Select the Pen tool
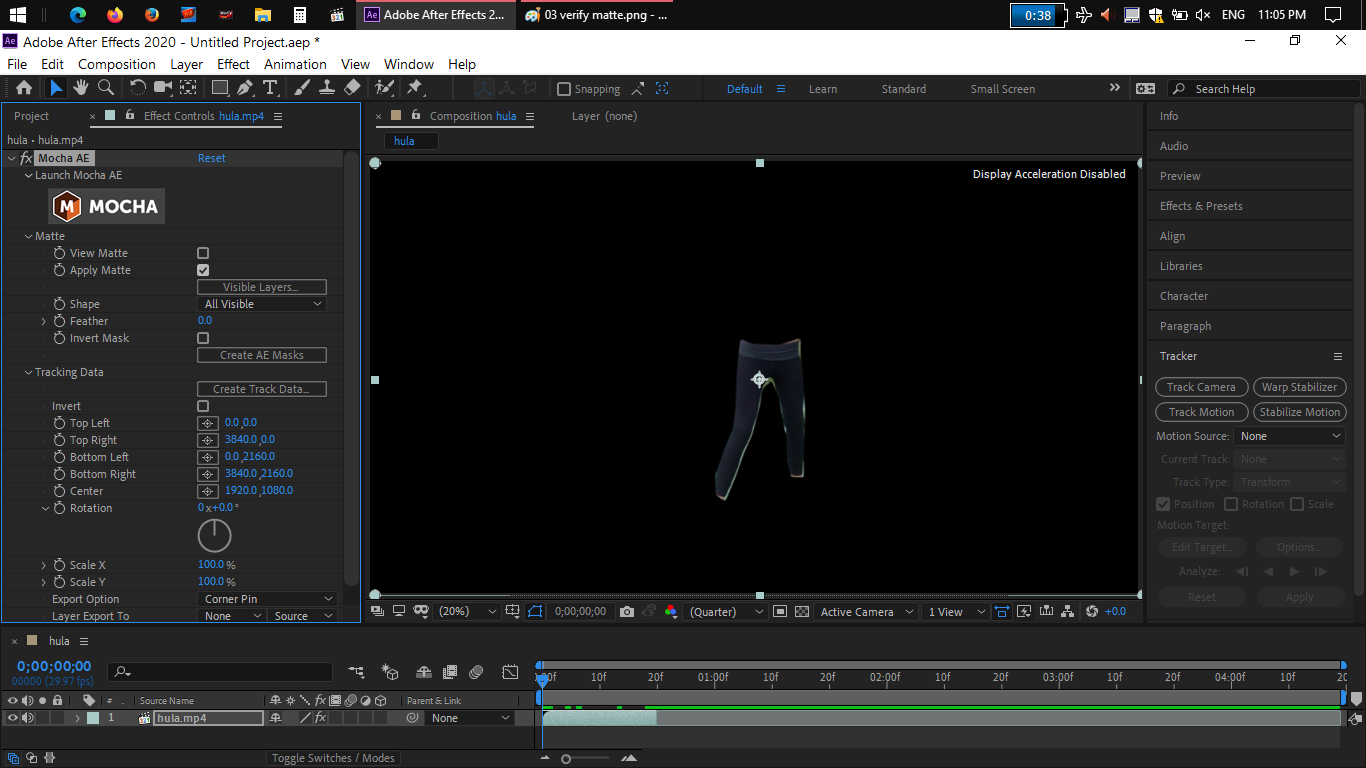The width and height of the screenshot is (1366, 768). [245, 88]
